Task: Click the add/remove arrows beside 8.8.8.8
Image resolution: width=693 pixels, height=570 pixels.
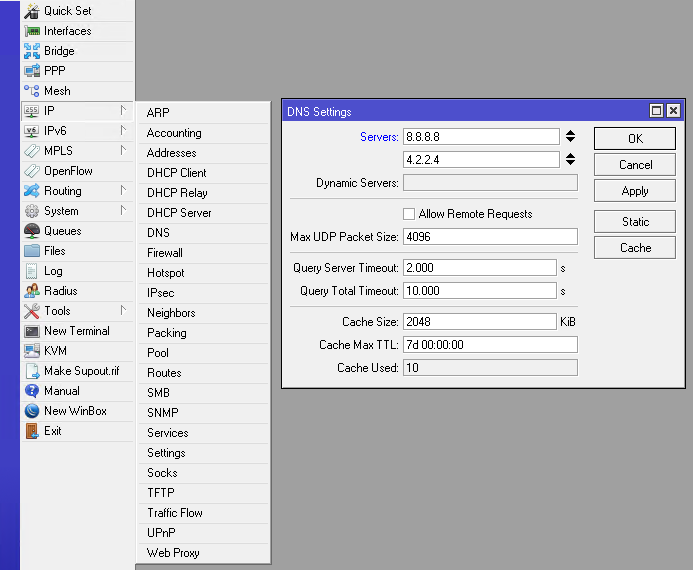Action: pyautogui.click(x=571, y=137)
